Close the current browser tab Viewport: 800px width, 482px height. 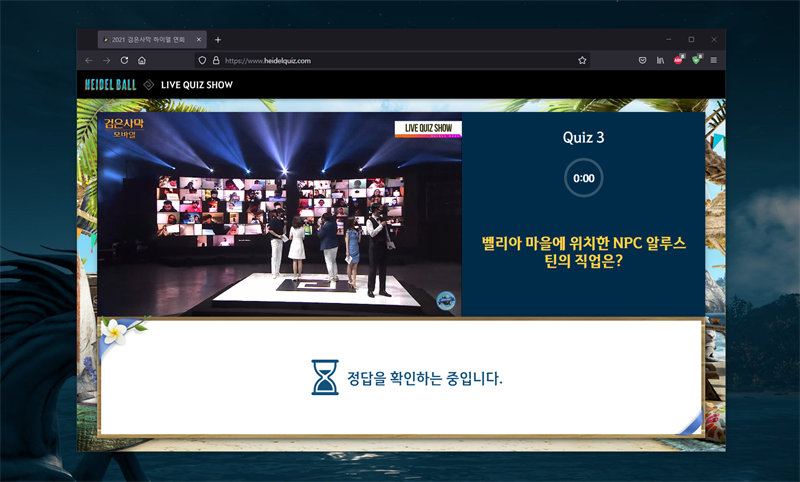tap(199, 39)
